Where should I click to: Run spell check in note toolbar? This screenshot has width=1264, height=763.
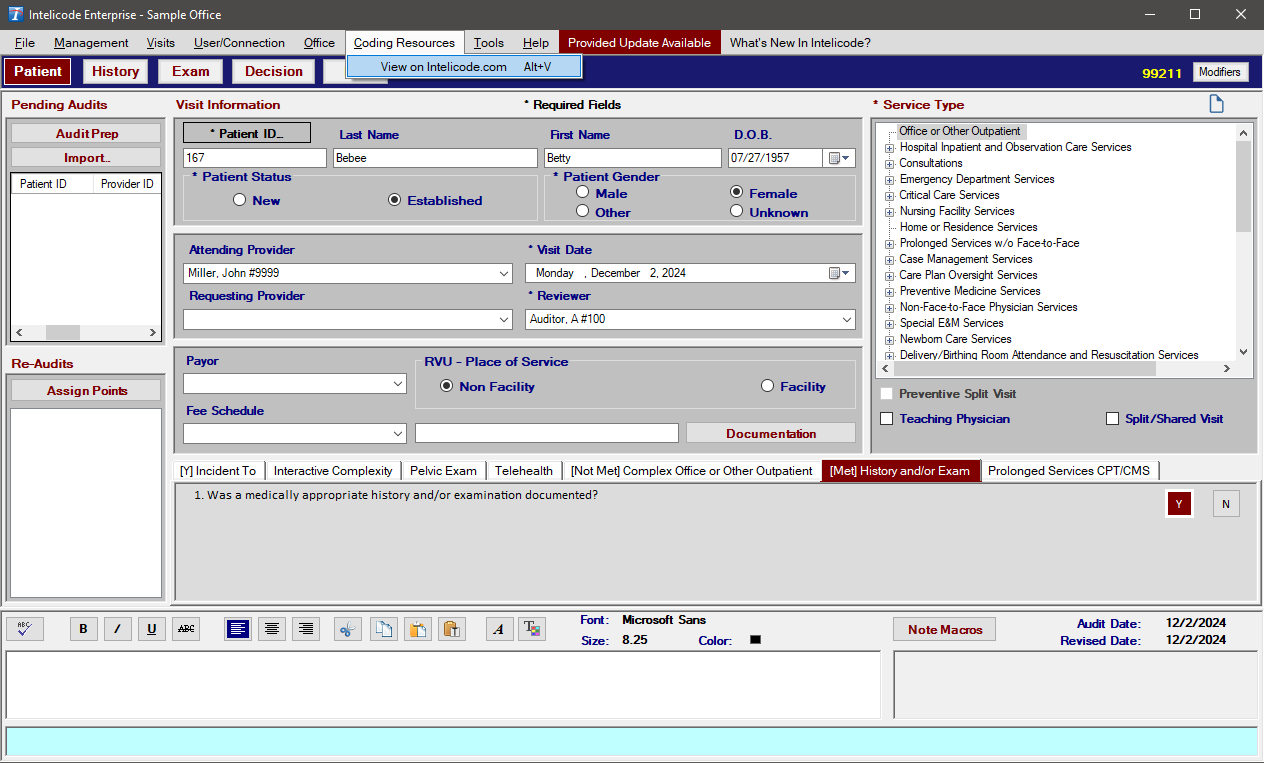pyautogui.click(x=25, y=629)
